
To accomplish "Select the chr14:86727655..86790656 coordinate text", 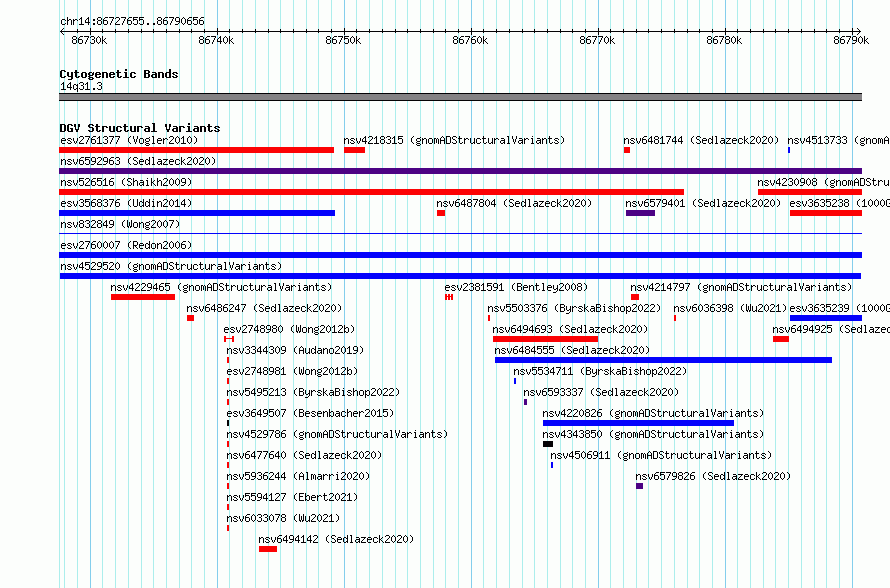I will coord(132,21).
